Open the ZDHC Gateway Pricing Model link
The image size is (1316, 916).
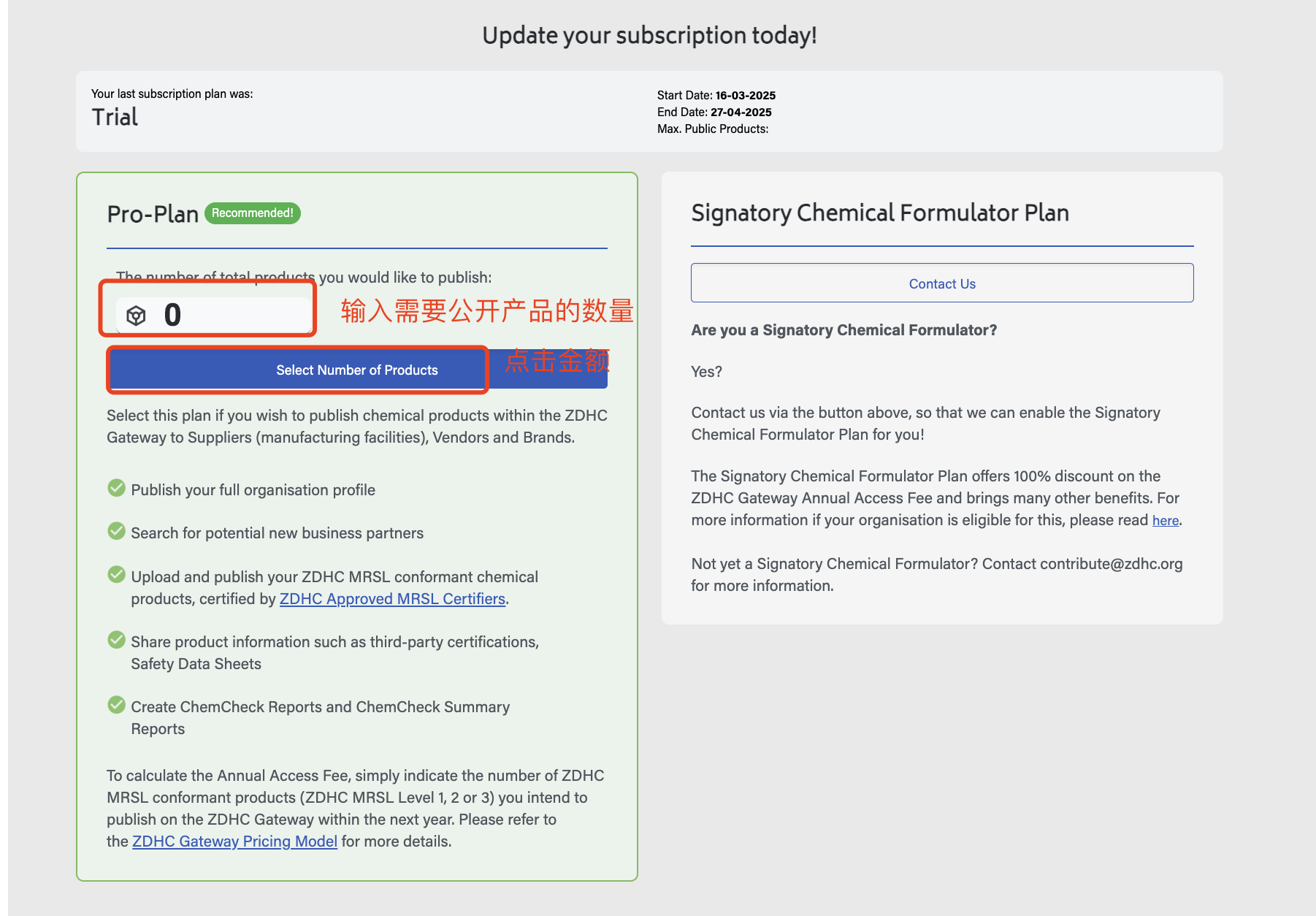(x=234, y=841)
